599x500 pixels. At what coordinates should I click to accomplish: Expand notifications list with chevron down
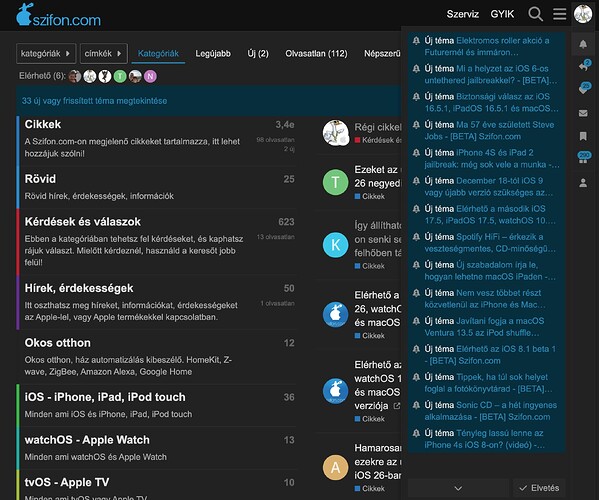pyautogui.click(x=458, y=488)
